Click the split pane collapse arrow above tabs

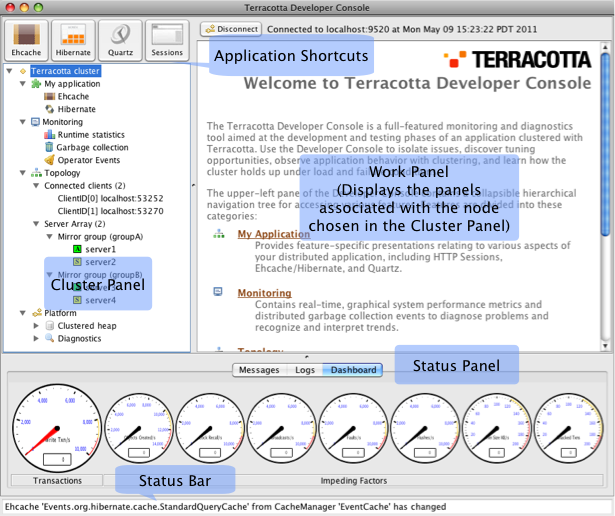coord(307,357)
